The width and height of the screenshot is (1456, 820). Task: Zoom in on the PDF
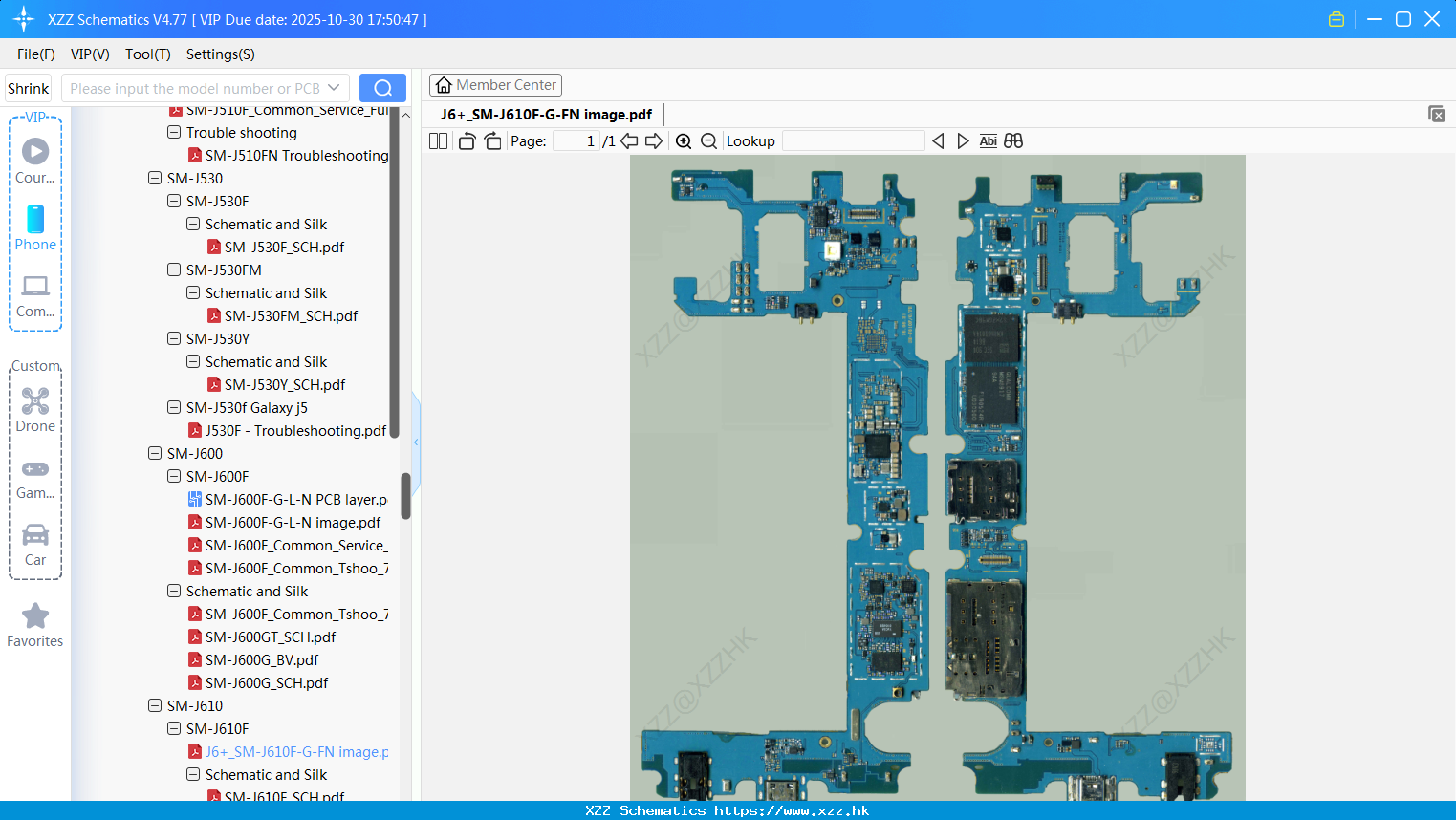[x=684, y=140]
